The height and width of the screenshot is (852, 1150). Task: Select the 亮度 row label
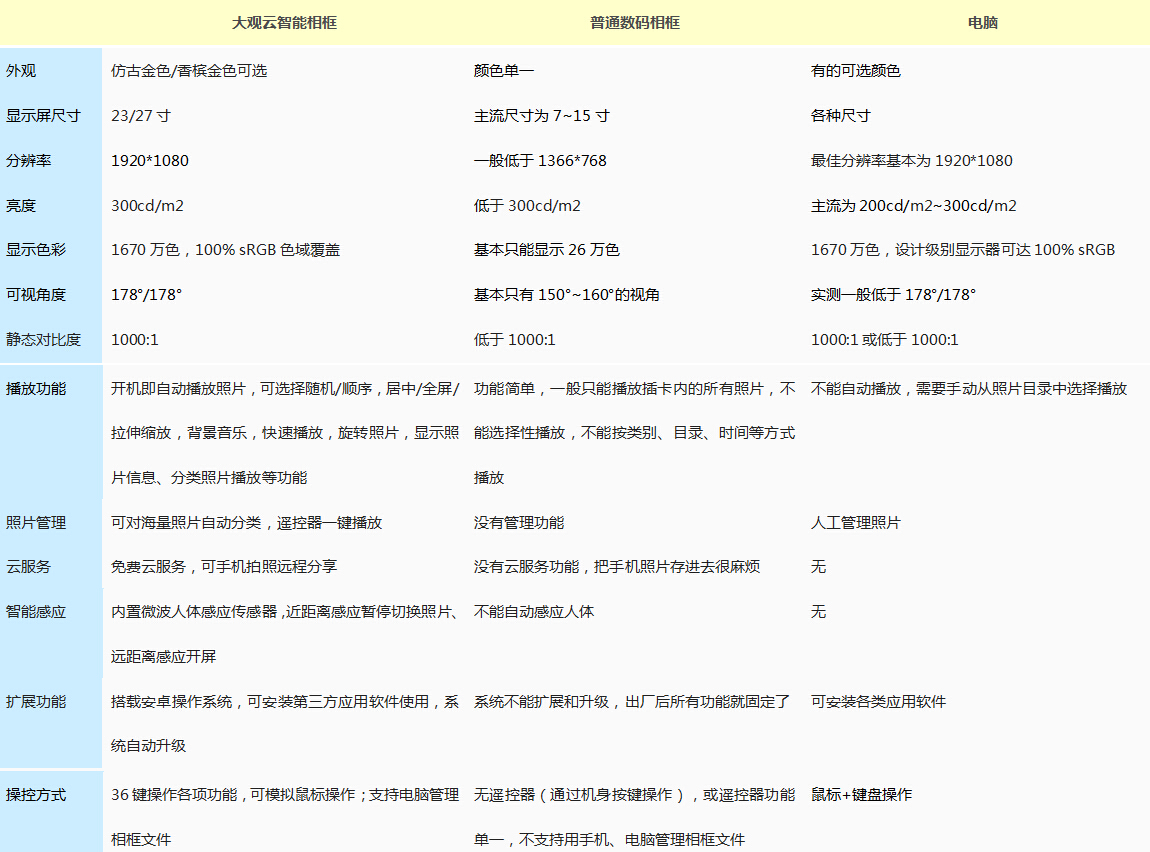21,206
